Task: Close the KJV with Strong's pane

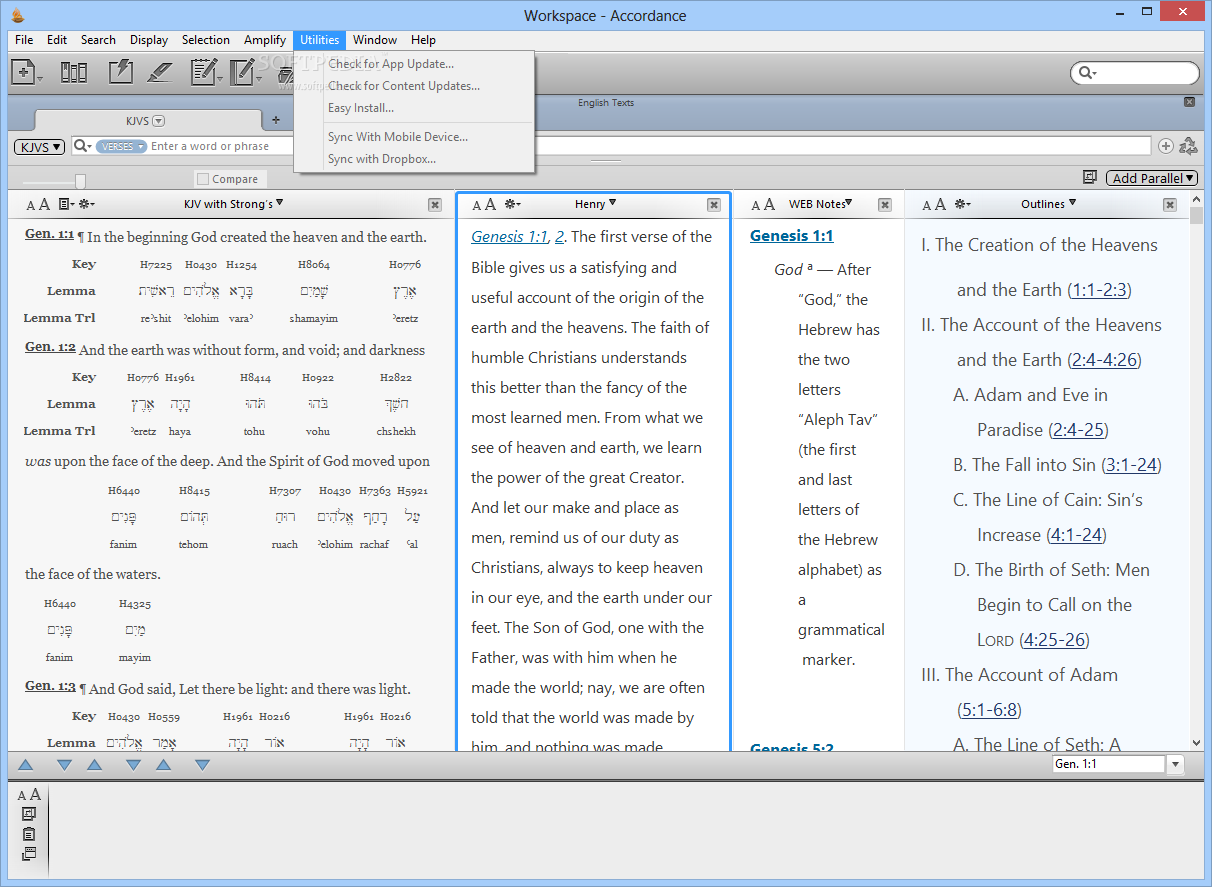Action: [435, 204]
